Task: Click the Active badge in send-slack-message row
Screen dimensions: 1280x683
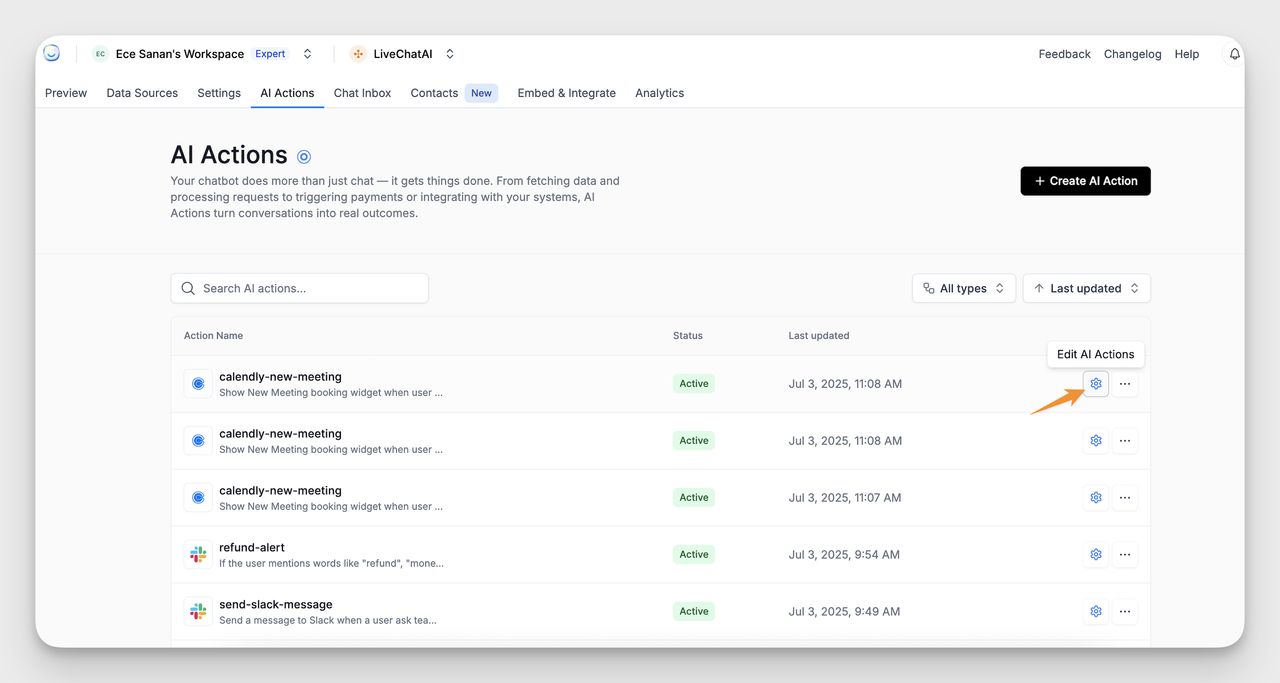Action: pyautogui.click(x=694, y=612)
